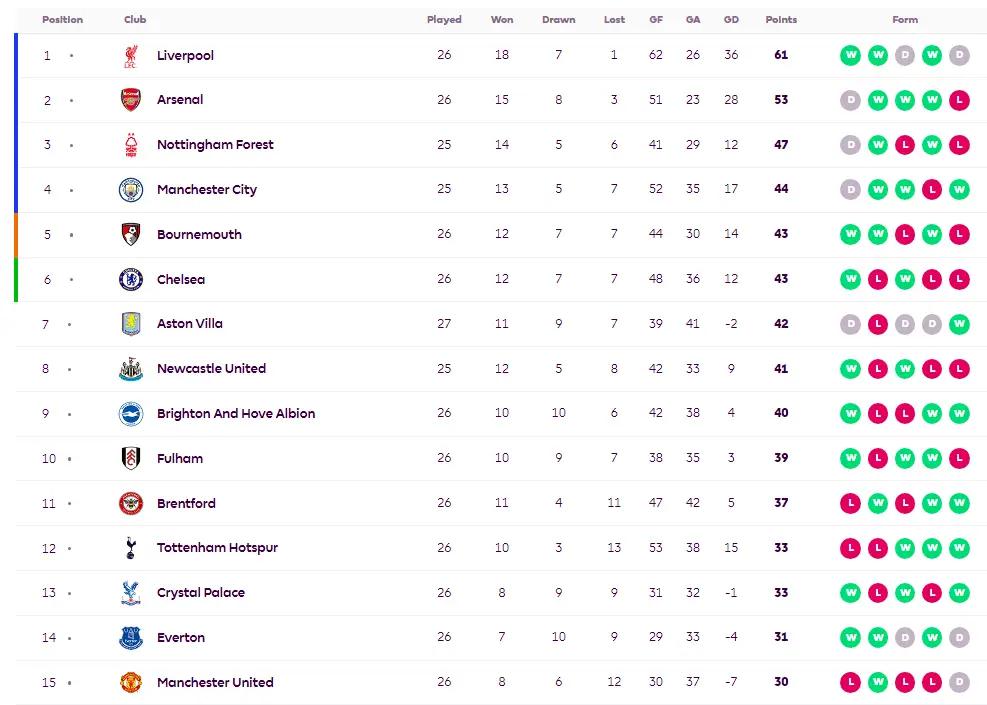Click the Everton club crest
987x705 pixels.
coord(131,638)
